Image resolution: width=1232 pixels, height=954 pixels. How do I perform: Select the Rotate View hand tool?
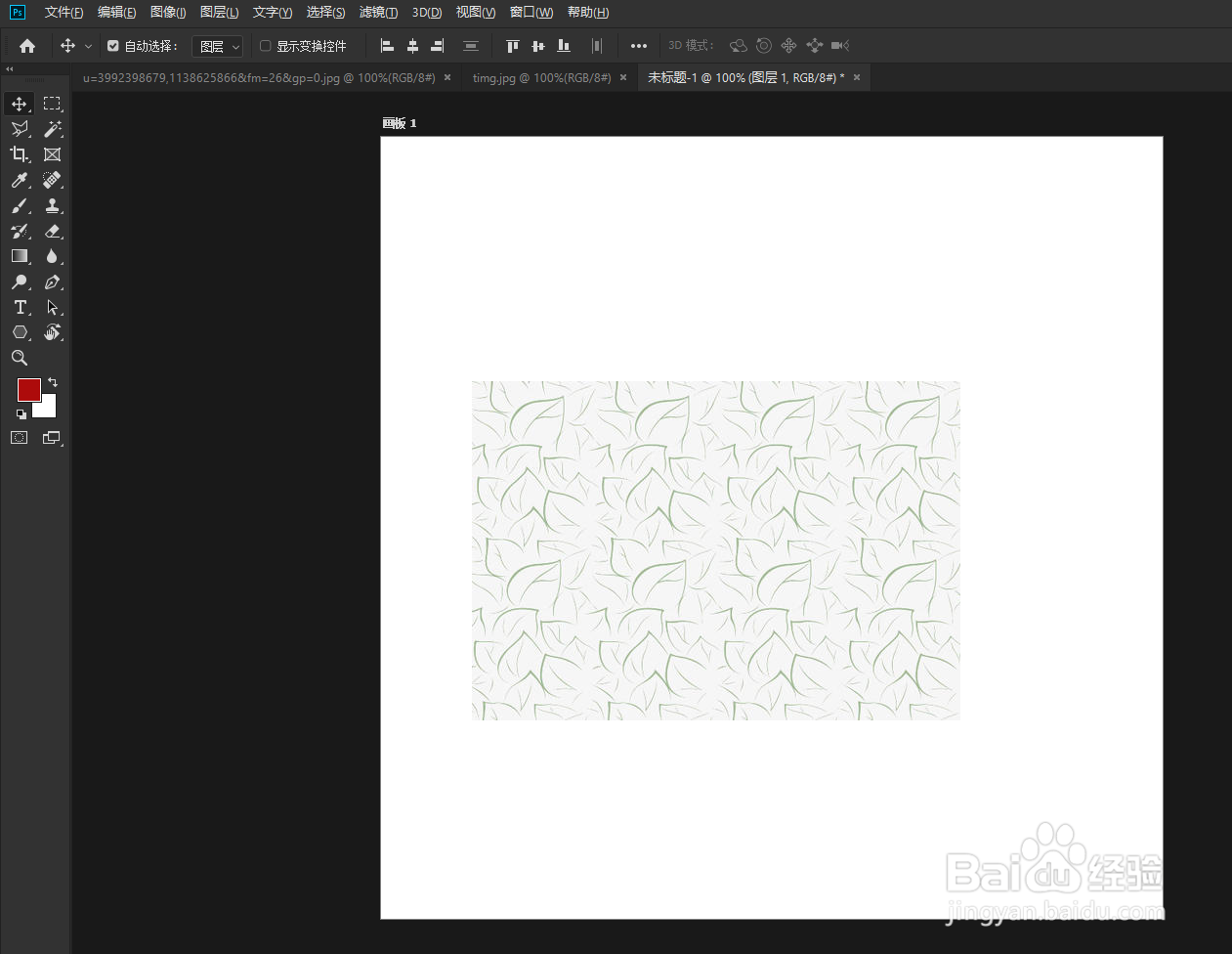(x=53, y=332)
